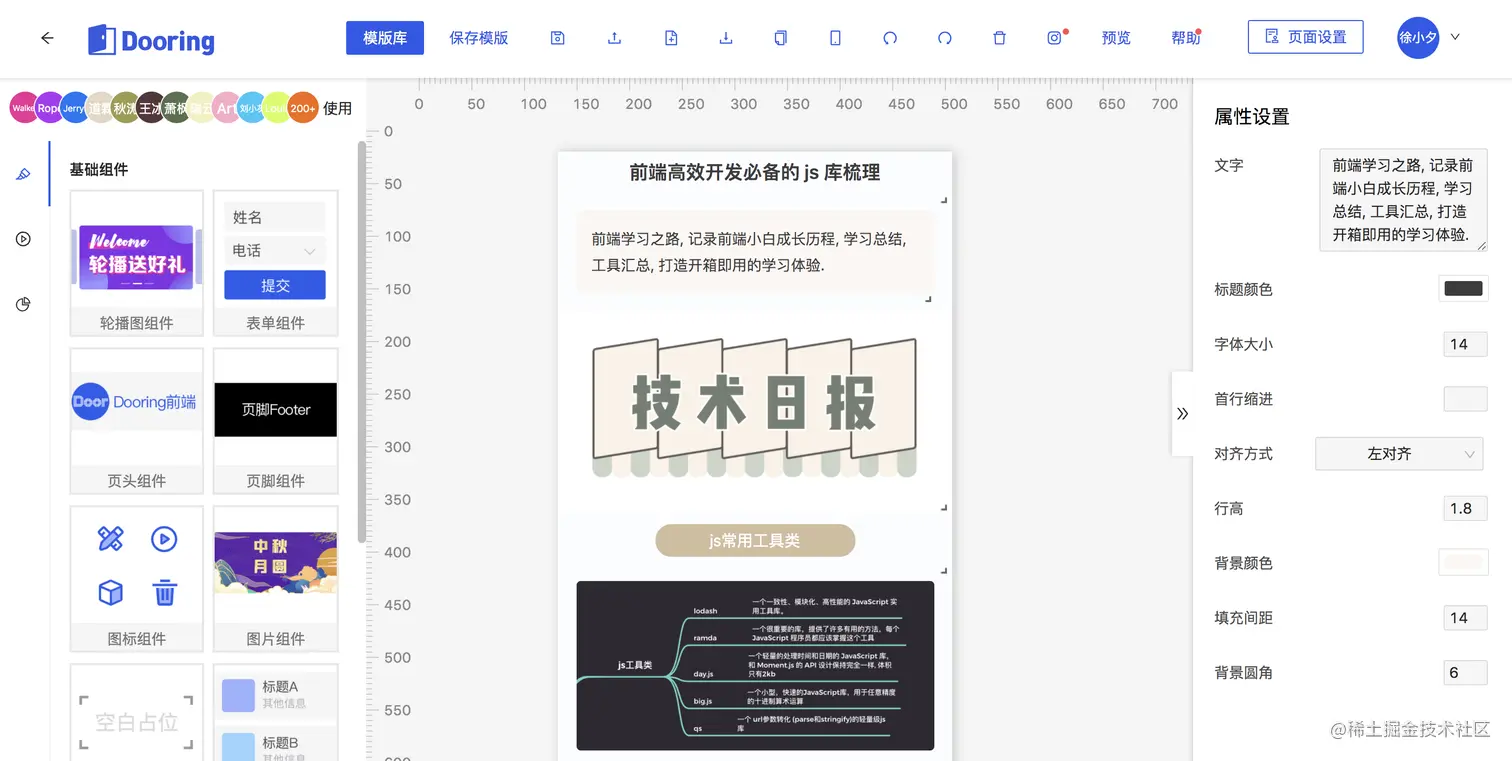
Task: Click the Dooring logo
Action: 151,40
